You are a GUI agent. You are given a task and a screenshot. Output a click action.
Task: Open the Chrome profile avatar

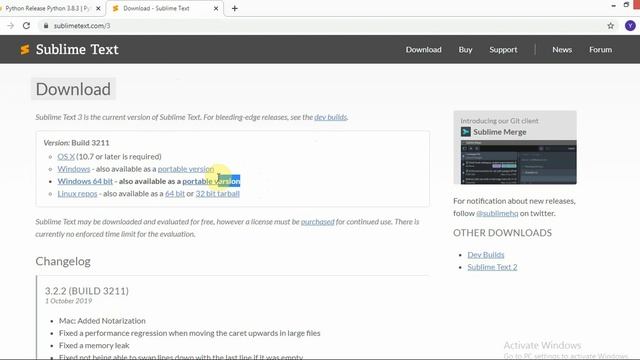pos(630,26)
